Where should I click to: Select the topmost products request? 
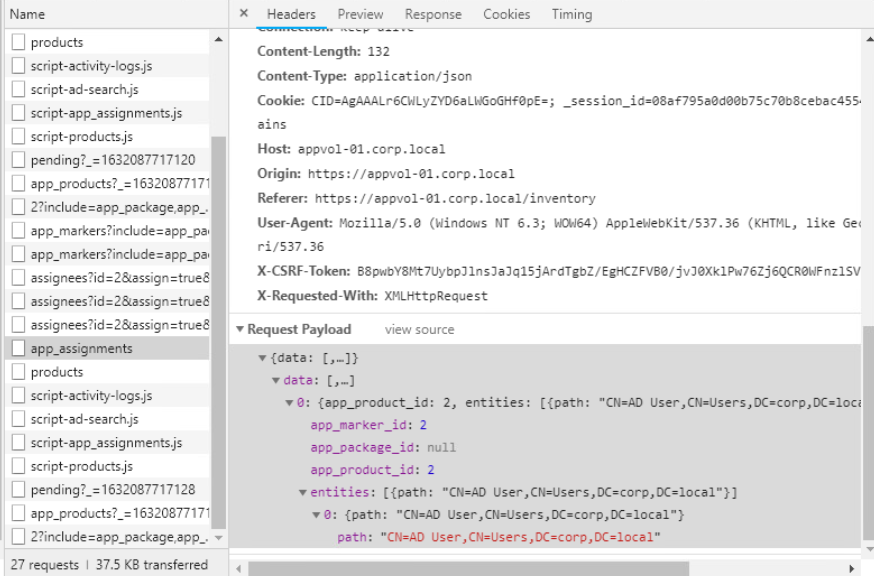pyautogui.click(x=57, y=42)
